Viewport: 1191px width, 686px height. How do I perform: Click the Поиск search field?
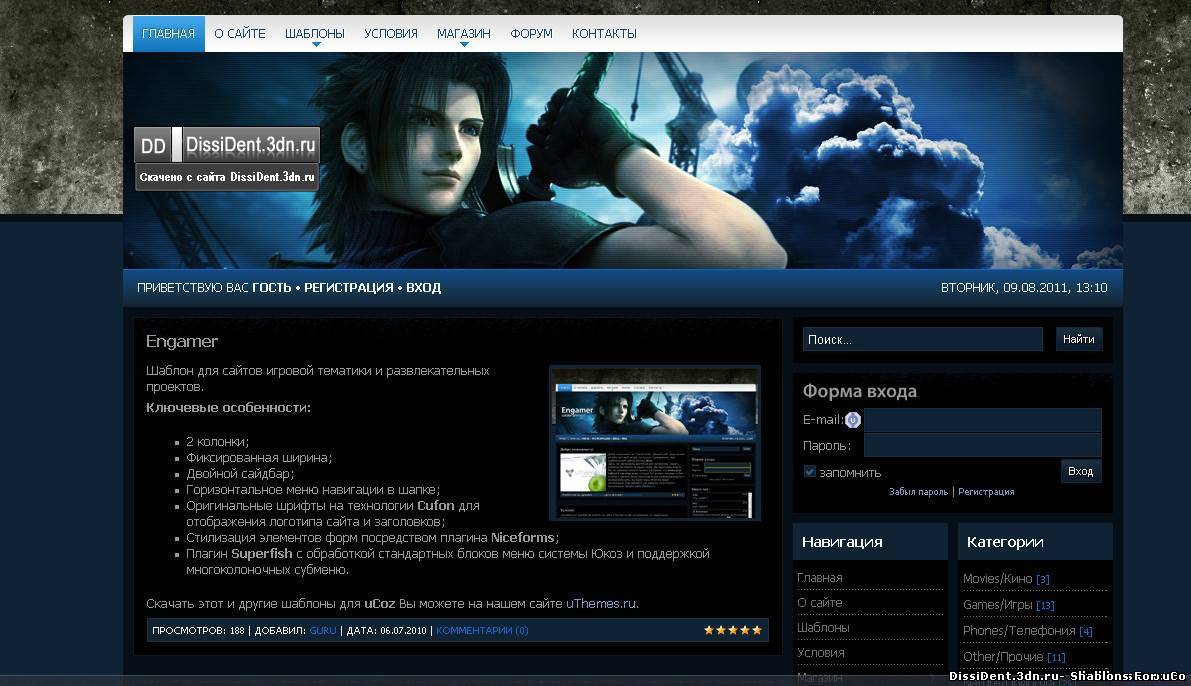pyautogui.click(x=922, y=340)
